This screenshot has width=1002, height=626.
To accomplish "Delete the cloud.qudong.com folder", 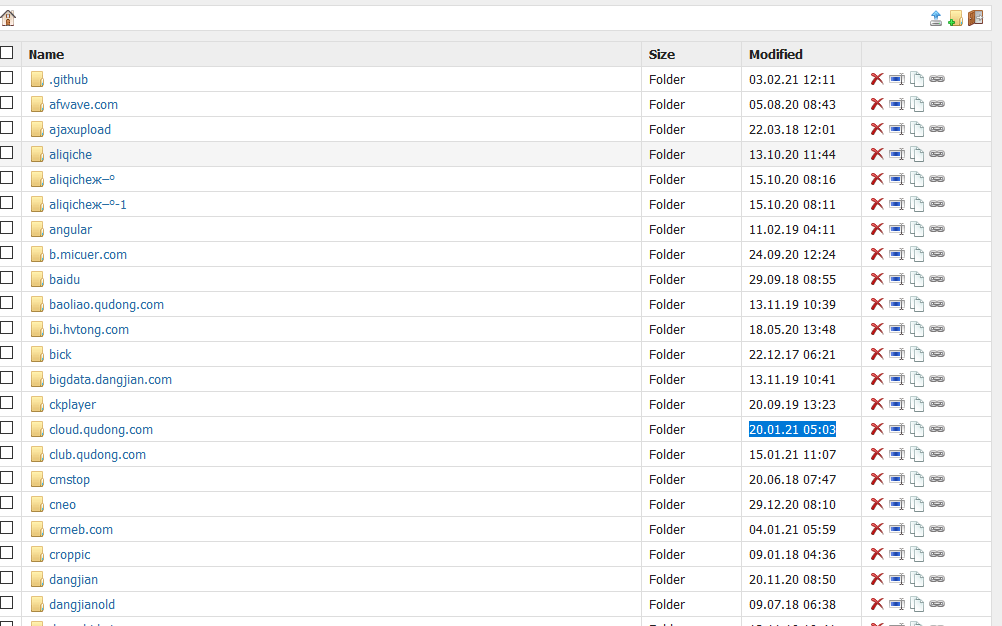I will coord(877,429).
